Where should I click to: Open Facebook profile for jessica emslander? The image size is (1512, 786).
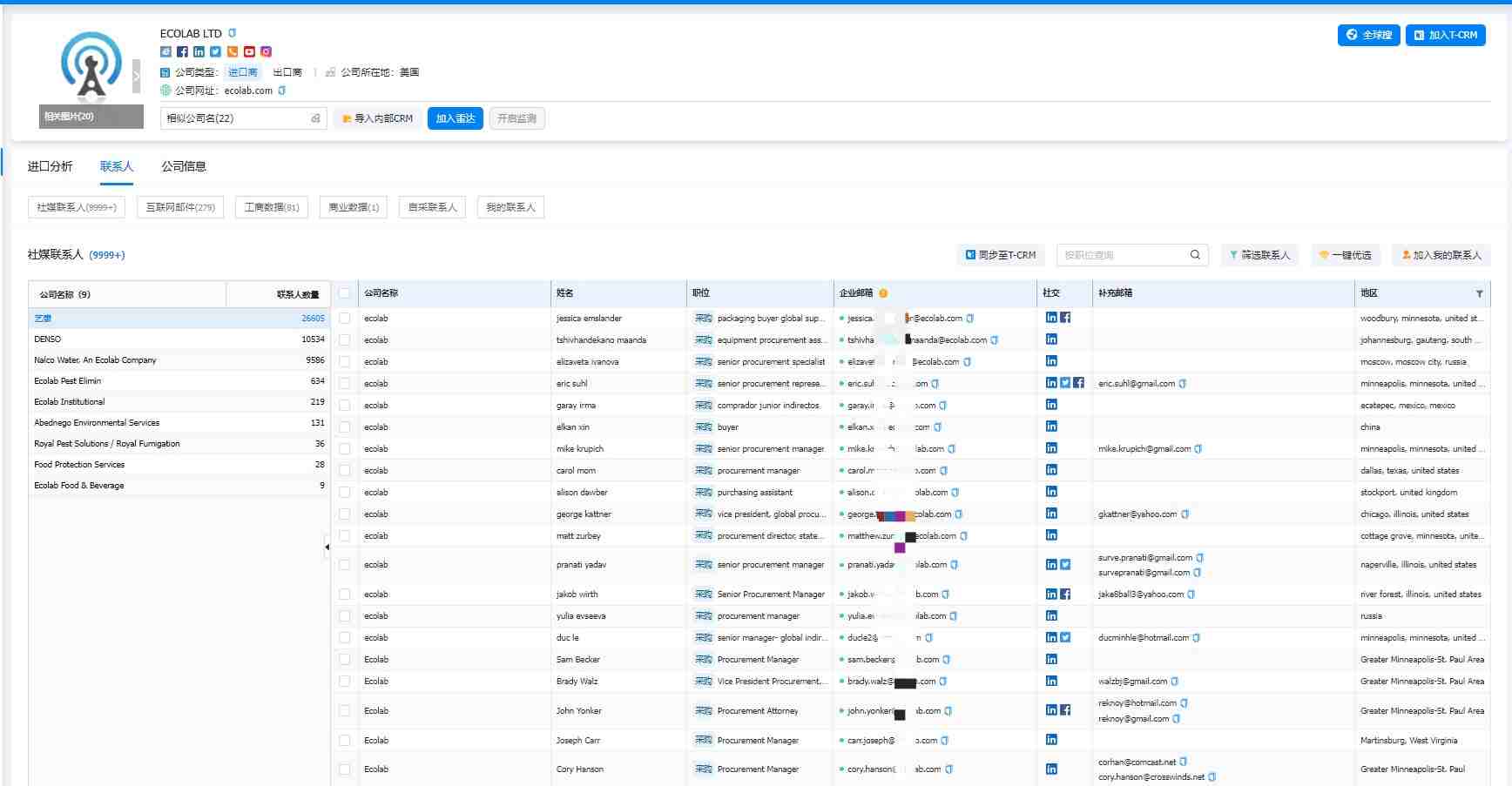click(x=1065, y=318)
